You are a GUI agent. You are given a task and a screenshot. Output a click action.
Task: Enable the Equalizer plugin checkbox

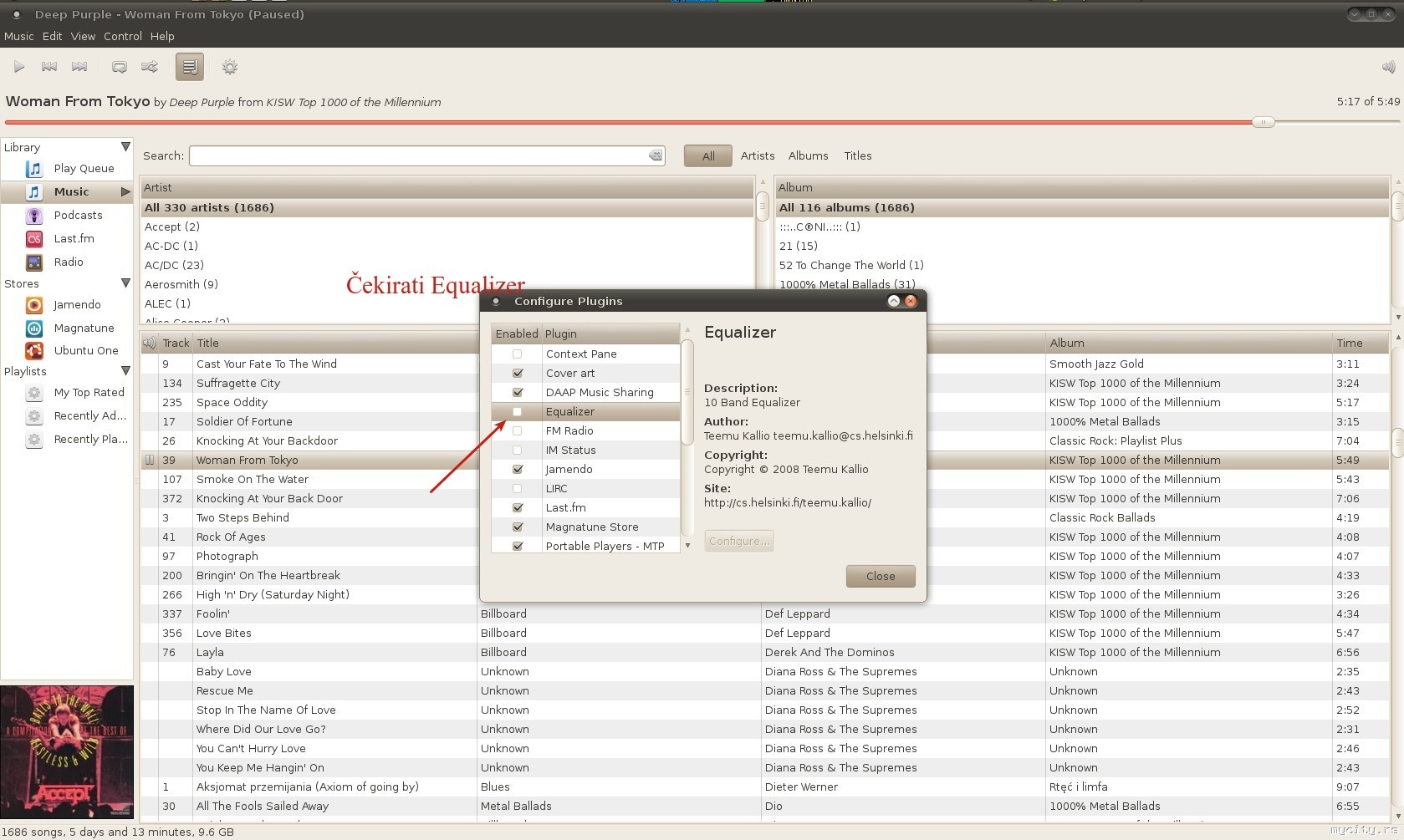click(517, 411)
